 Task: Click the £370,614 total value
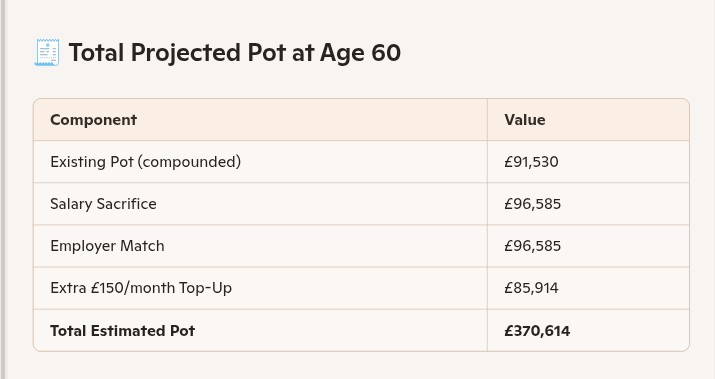[x=537, y=331]
